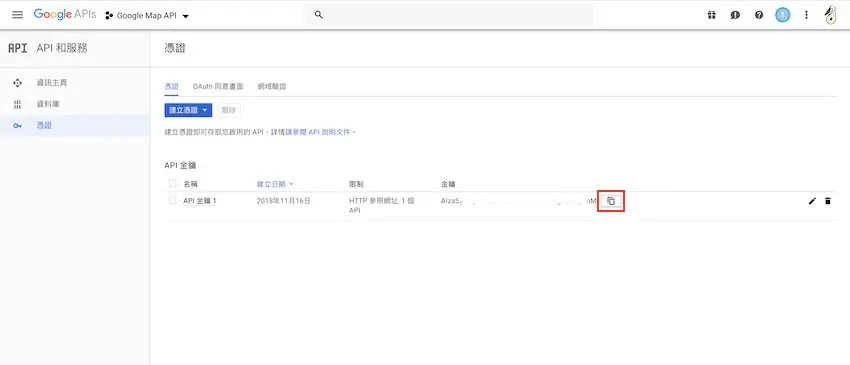Click the Google APIs logo

(x=65, y=15)
